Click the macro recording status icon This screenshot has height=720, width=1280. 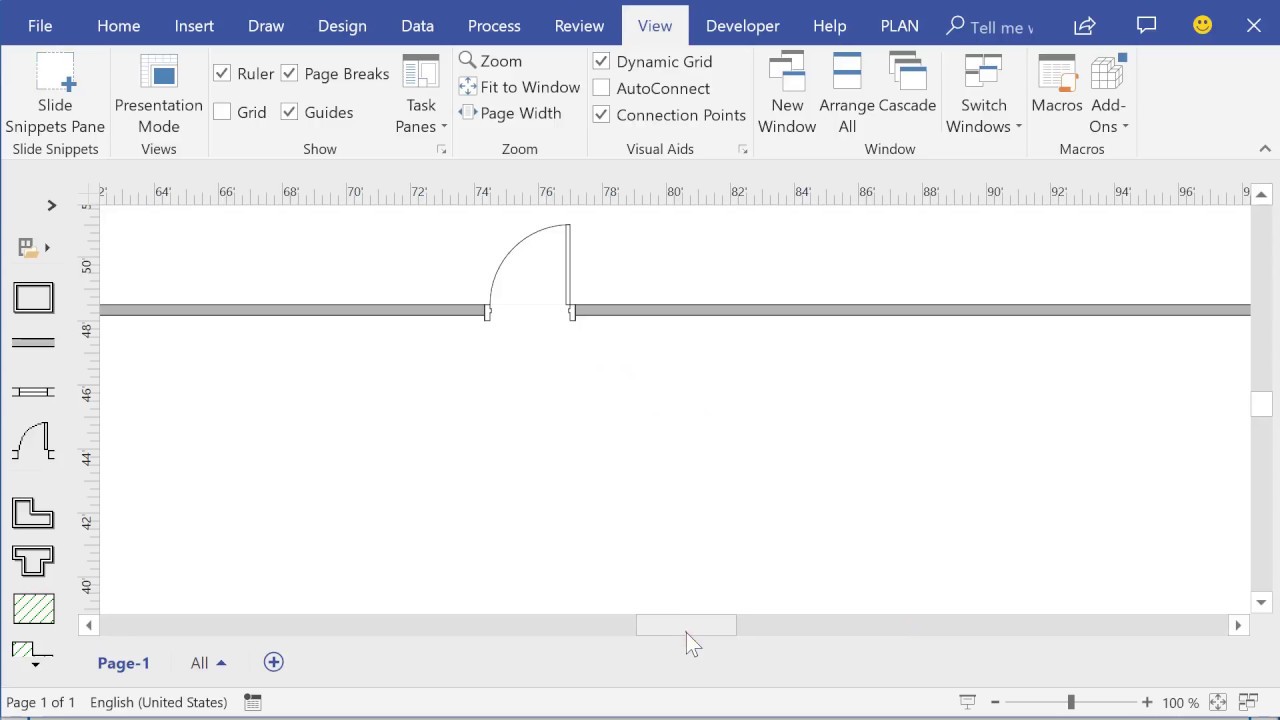coord(253,702)
